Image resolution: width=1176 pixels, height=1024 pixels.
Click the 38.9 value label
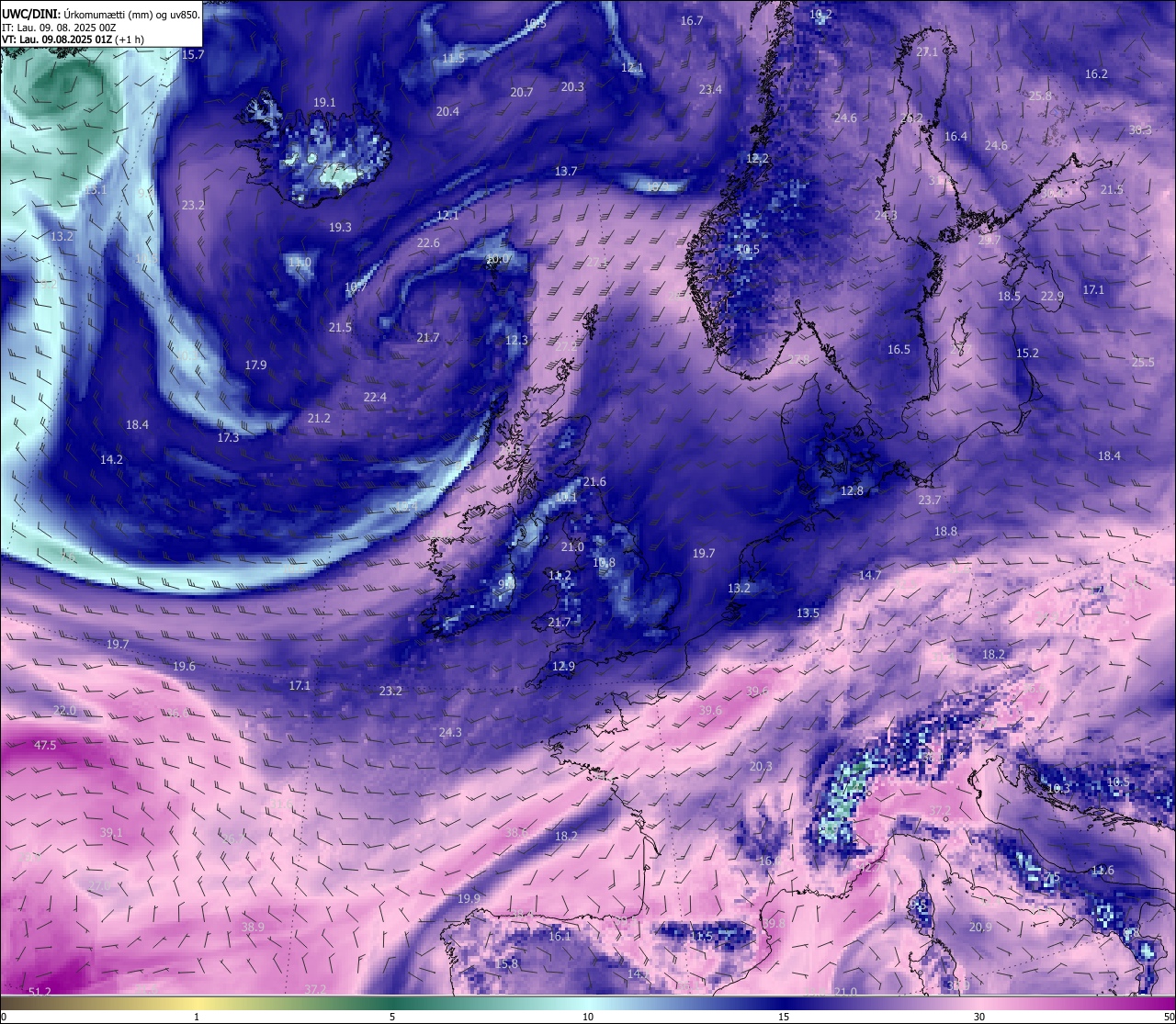click(253, 927)
